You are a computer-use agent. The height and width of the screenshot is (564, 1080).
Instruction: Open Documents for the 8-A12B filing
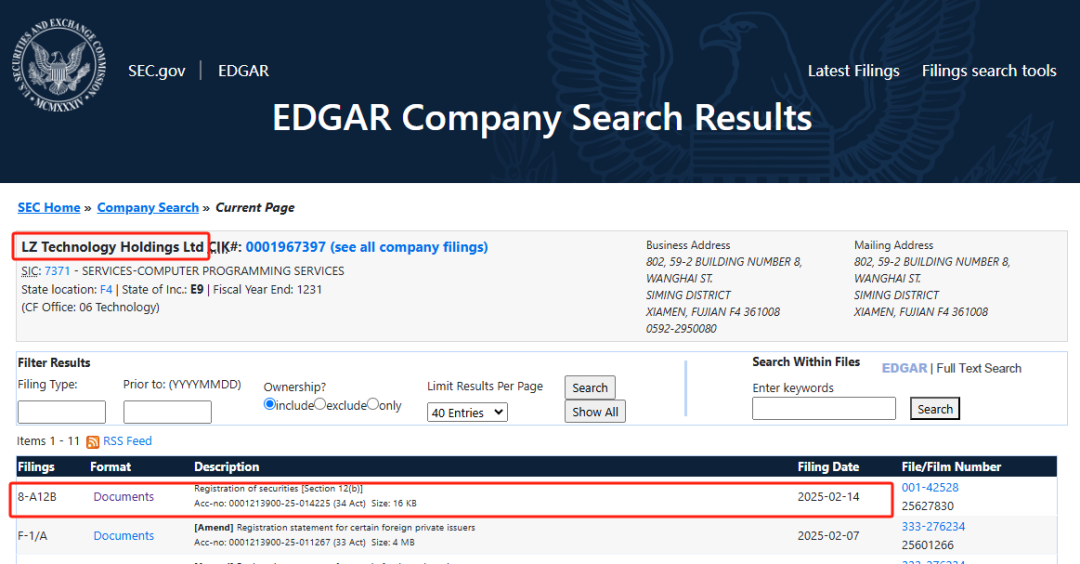(124, 497)
